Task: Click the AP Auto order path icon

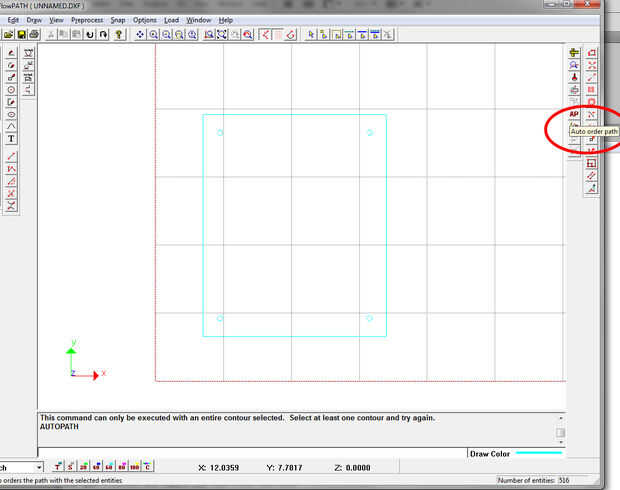Action: (574, 114)
